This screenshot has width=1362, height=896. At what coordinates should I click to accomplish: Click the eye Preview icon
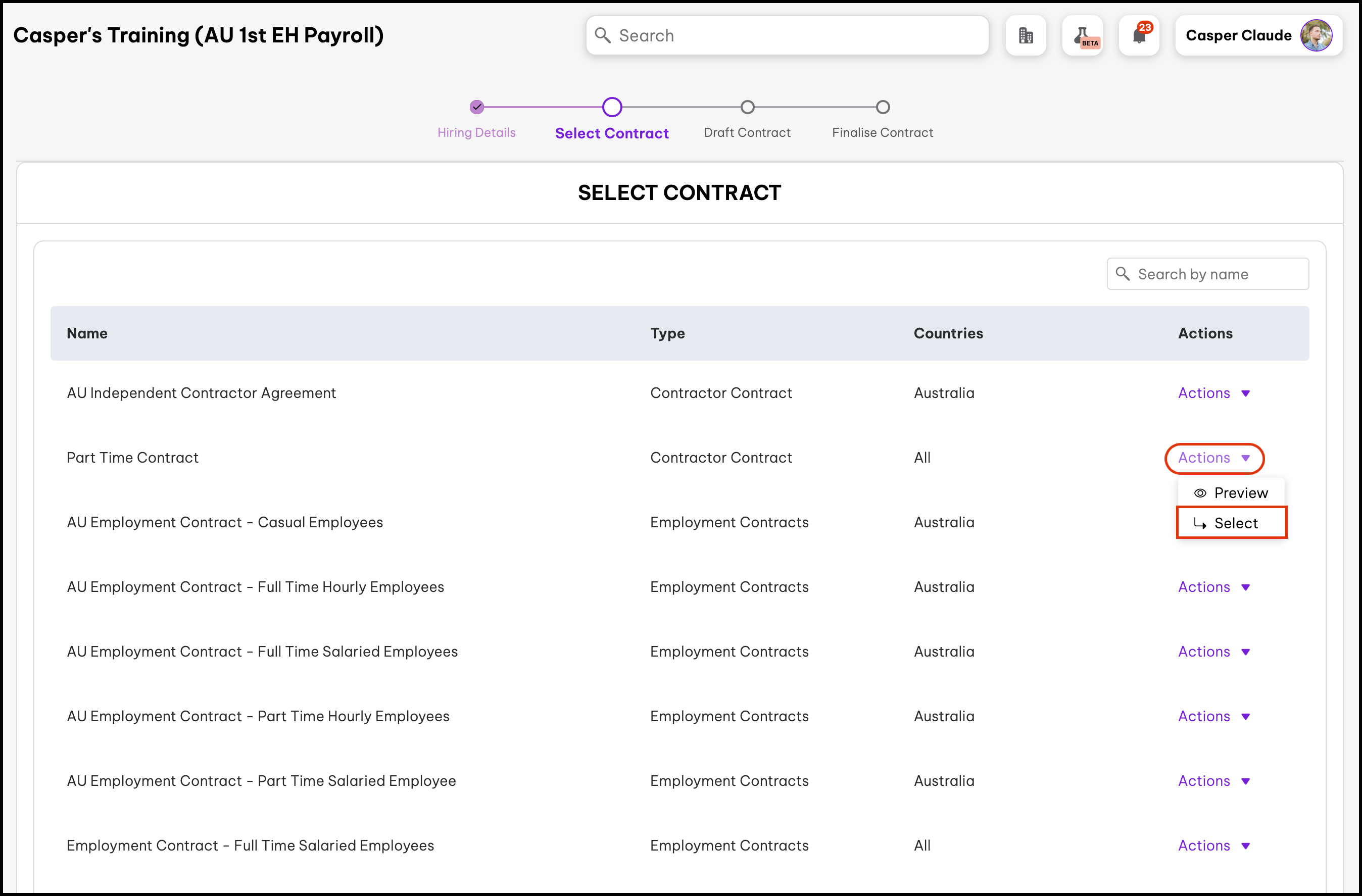(x=1200, y=493)
